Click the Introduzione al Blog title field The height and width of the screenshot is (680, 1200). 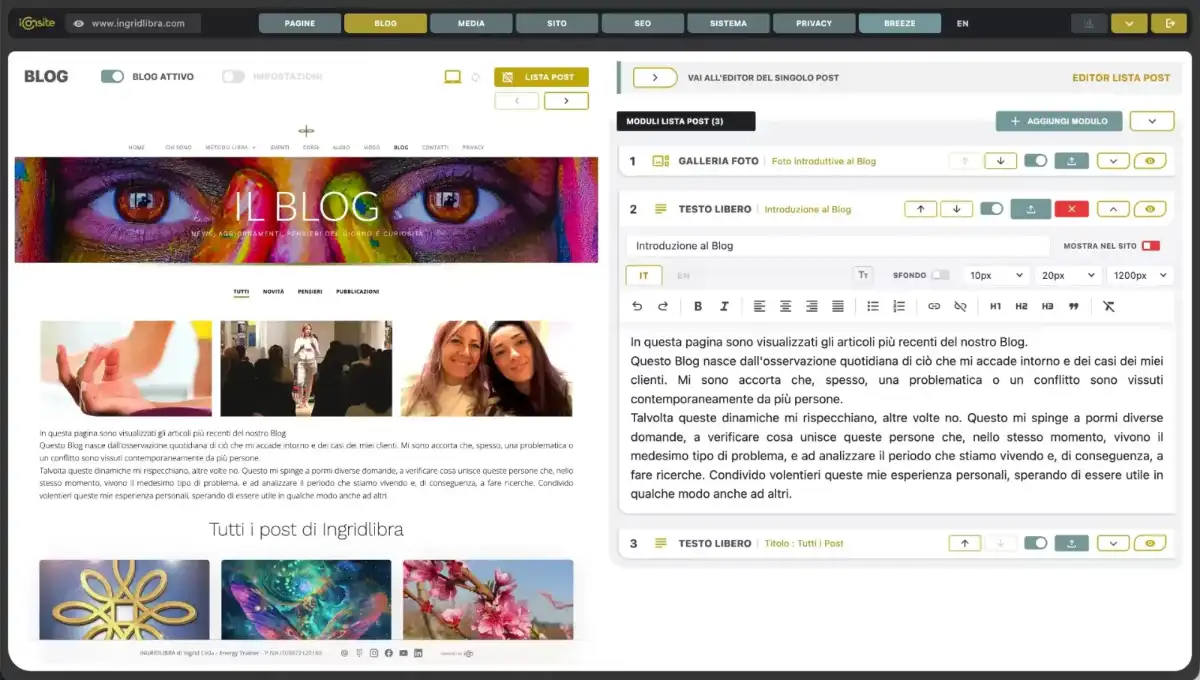838,245
